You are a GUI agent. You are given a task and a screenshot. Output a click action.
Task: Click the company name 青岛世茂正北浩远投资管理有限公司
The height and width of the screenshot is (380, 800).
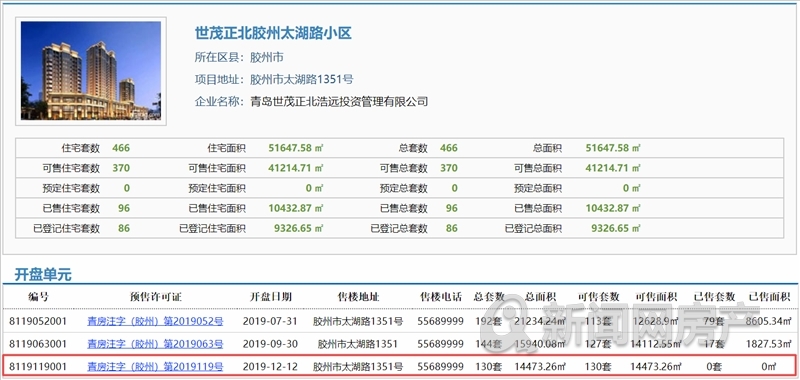tap(339, 102)
